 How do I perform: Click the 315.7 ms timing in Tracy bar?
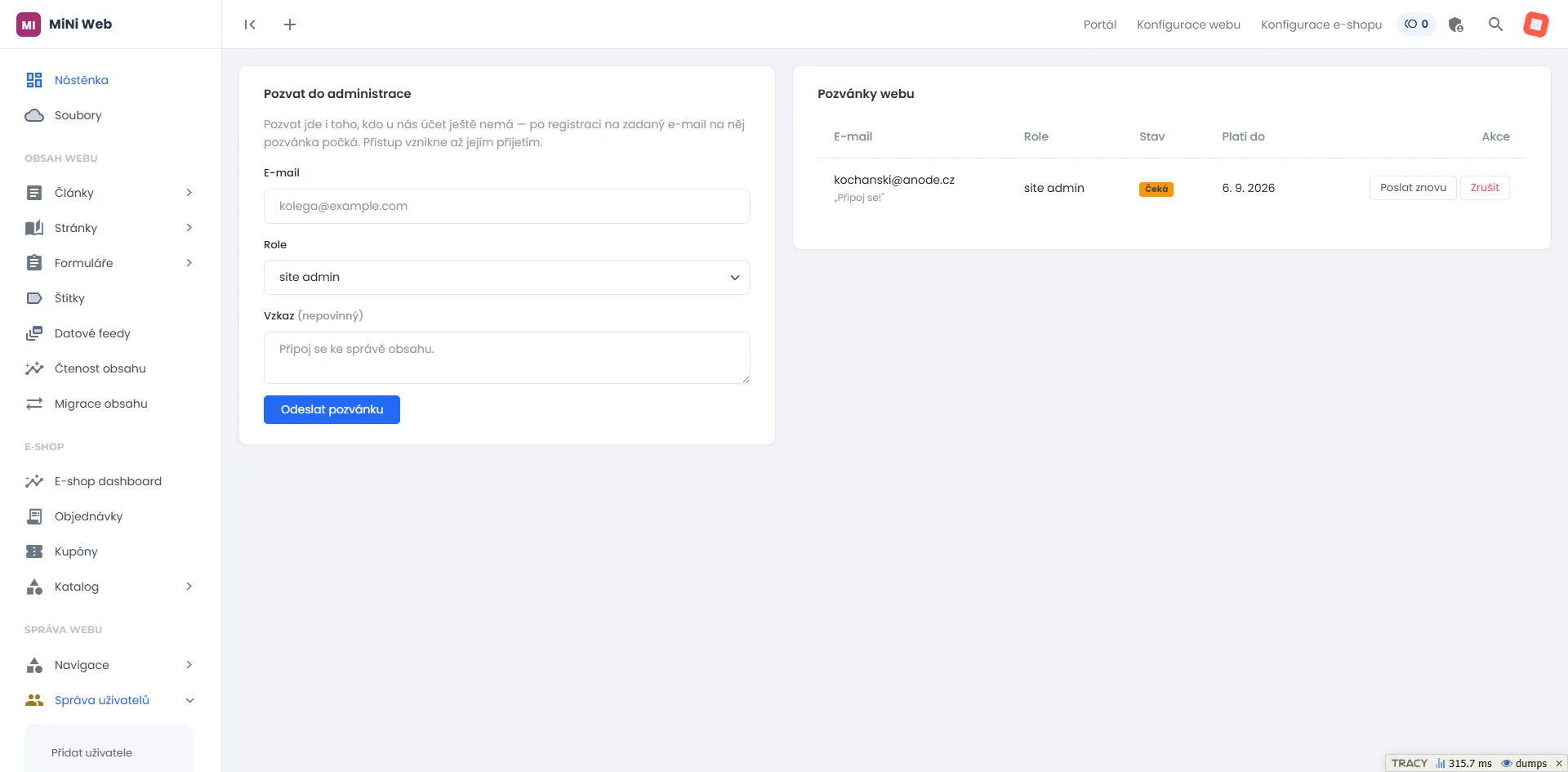(1463, 764)
